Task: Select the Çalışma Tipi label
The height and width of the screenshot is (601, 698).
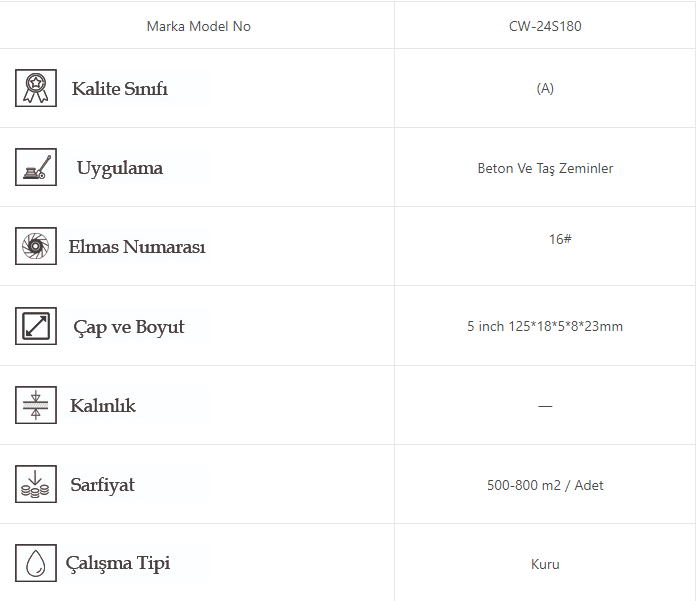Action: pyautogui.click(x=118, y=563)
